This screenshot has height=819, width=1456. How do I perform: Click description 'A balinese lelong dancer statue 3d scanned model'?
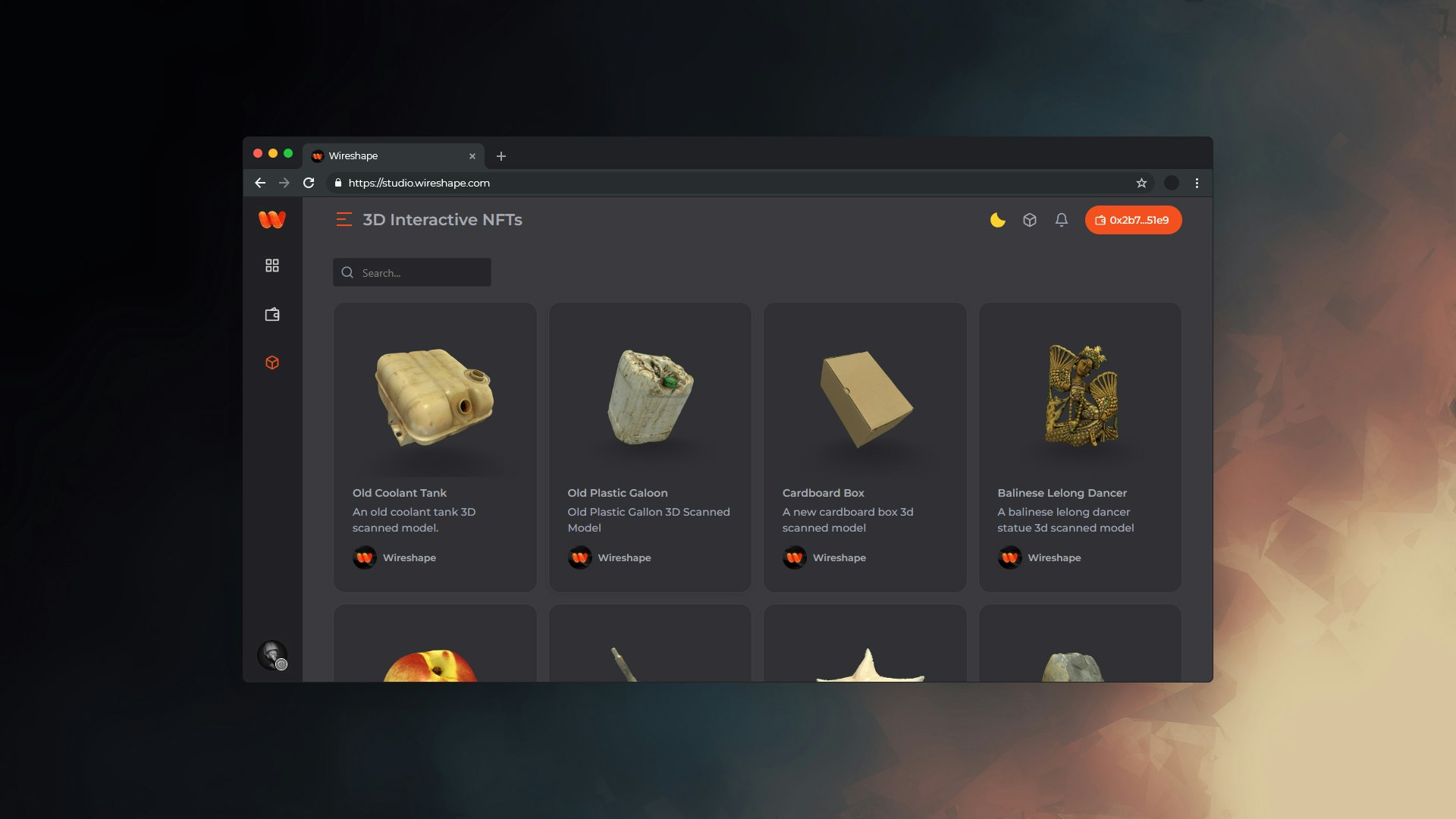(1066, 519)
